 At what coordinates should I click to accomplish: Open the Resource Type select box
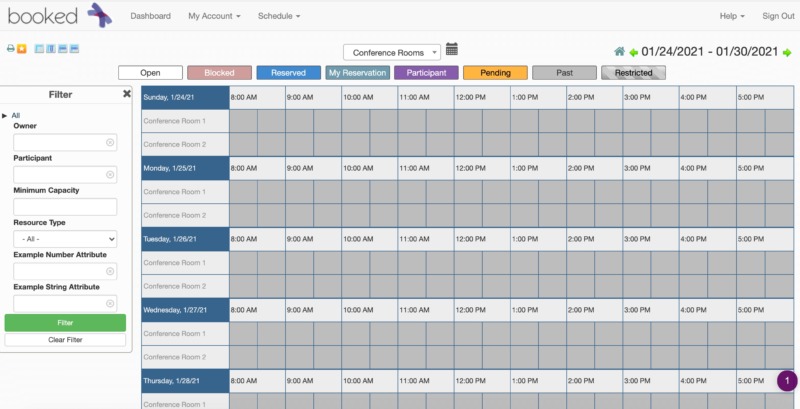coord(65,239)
